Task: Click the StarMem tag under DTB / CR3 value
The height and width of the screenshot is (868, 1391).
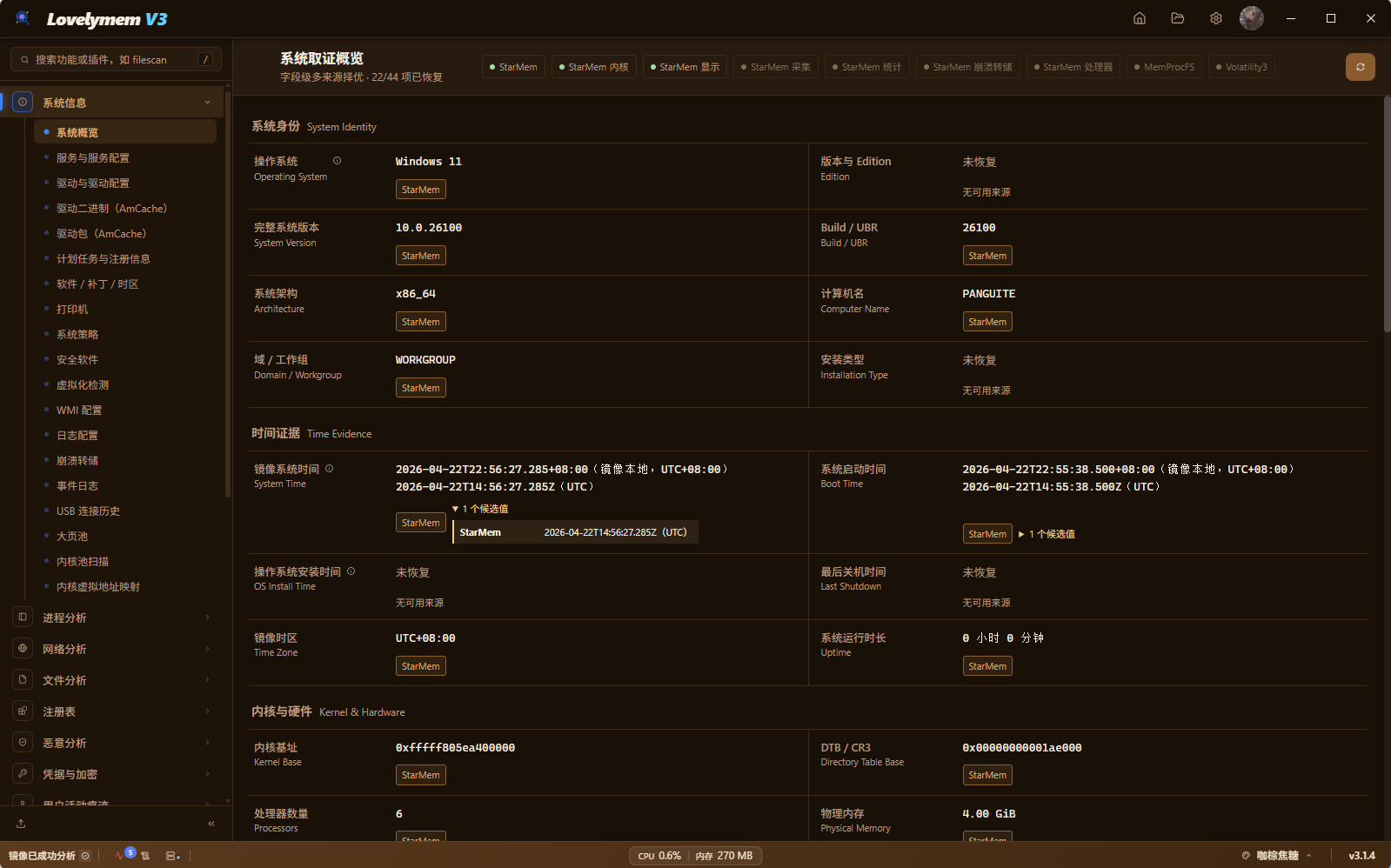Action: [987, 775]
